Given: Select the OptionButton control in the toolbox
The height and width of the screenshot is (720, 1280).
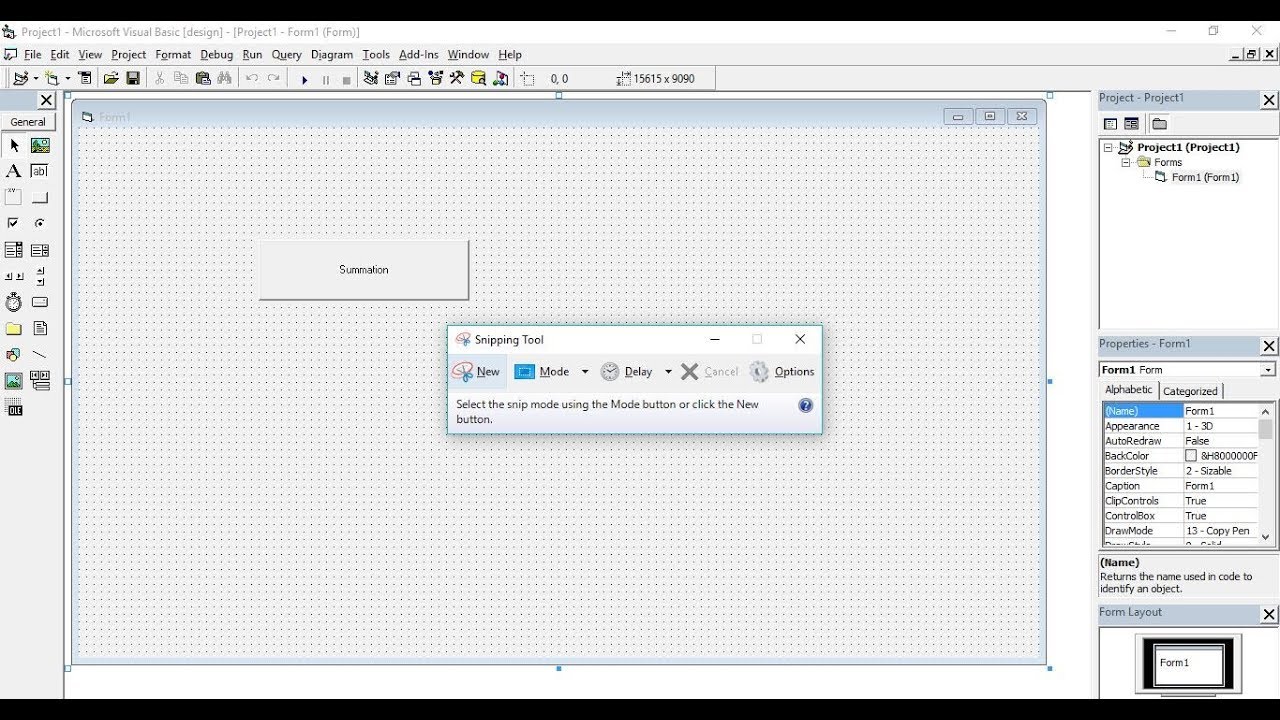Looking at the screenshot, I should coord(40,223).
